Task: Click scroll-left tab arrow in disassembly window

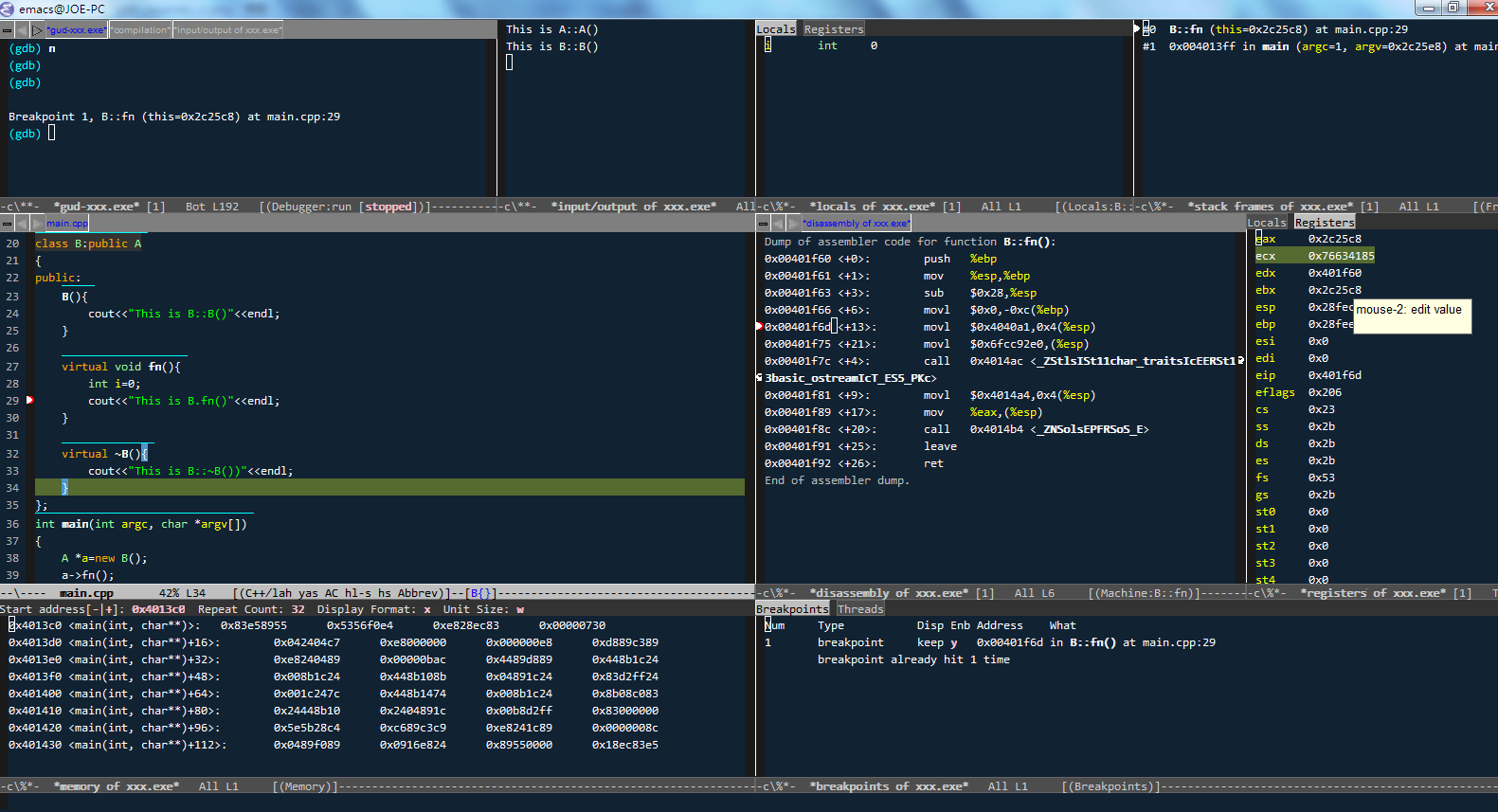Action: 778,224
